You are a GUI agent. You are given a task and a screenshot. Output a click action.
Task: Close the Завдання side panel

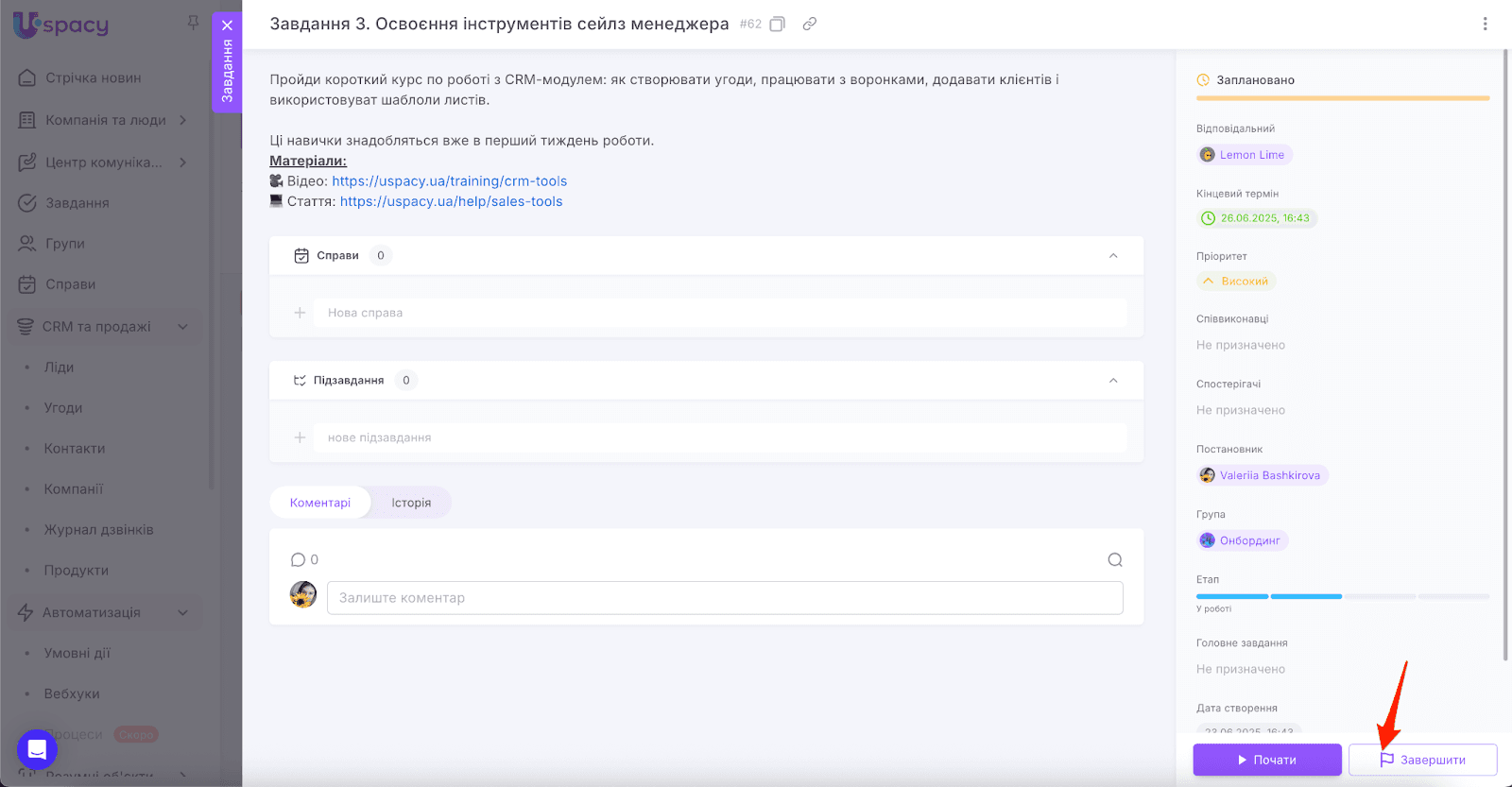click(227, 26)
